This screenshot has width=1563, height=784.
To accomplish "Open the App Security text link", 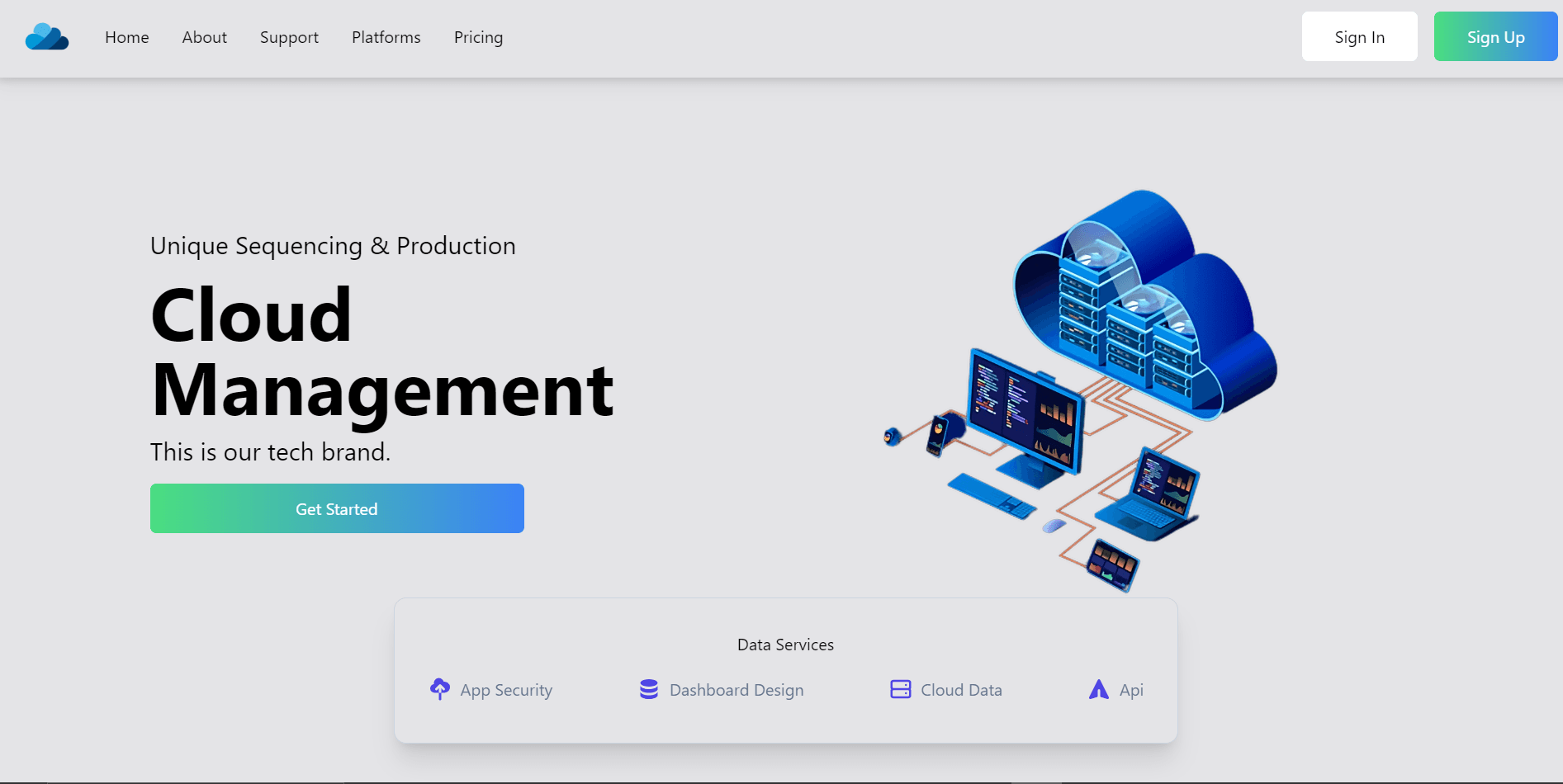I will (x=506, y=690).
